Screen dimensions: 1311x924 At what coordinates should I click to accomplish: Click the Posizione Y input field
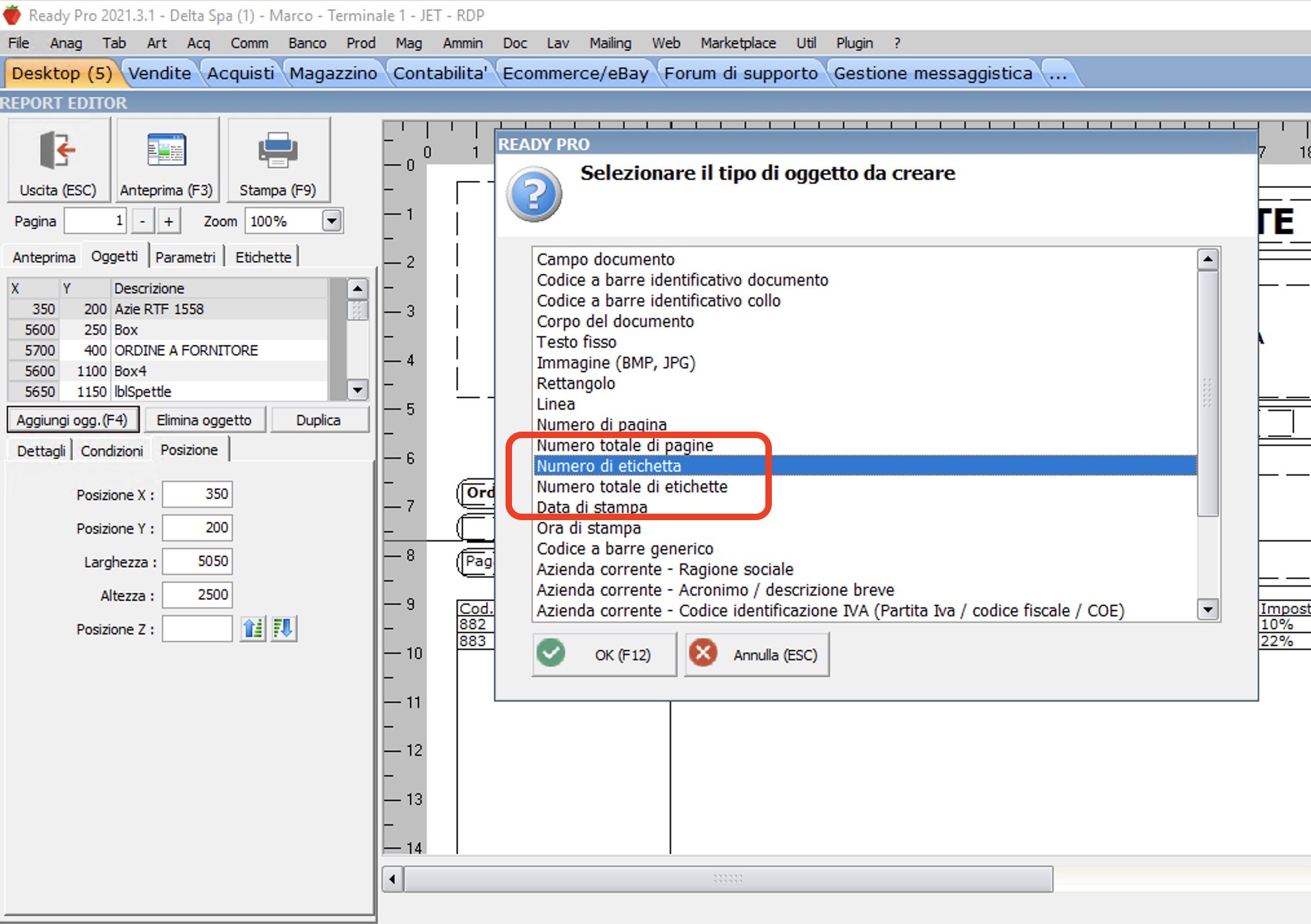[197, 528]
